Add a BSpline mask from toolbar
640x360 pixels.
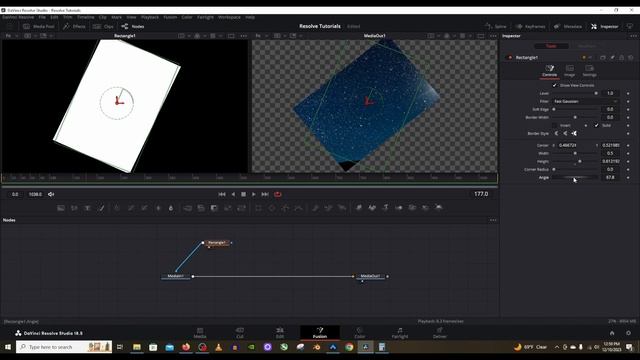pos(299,208)
